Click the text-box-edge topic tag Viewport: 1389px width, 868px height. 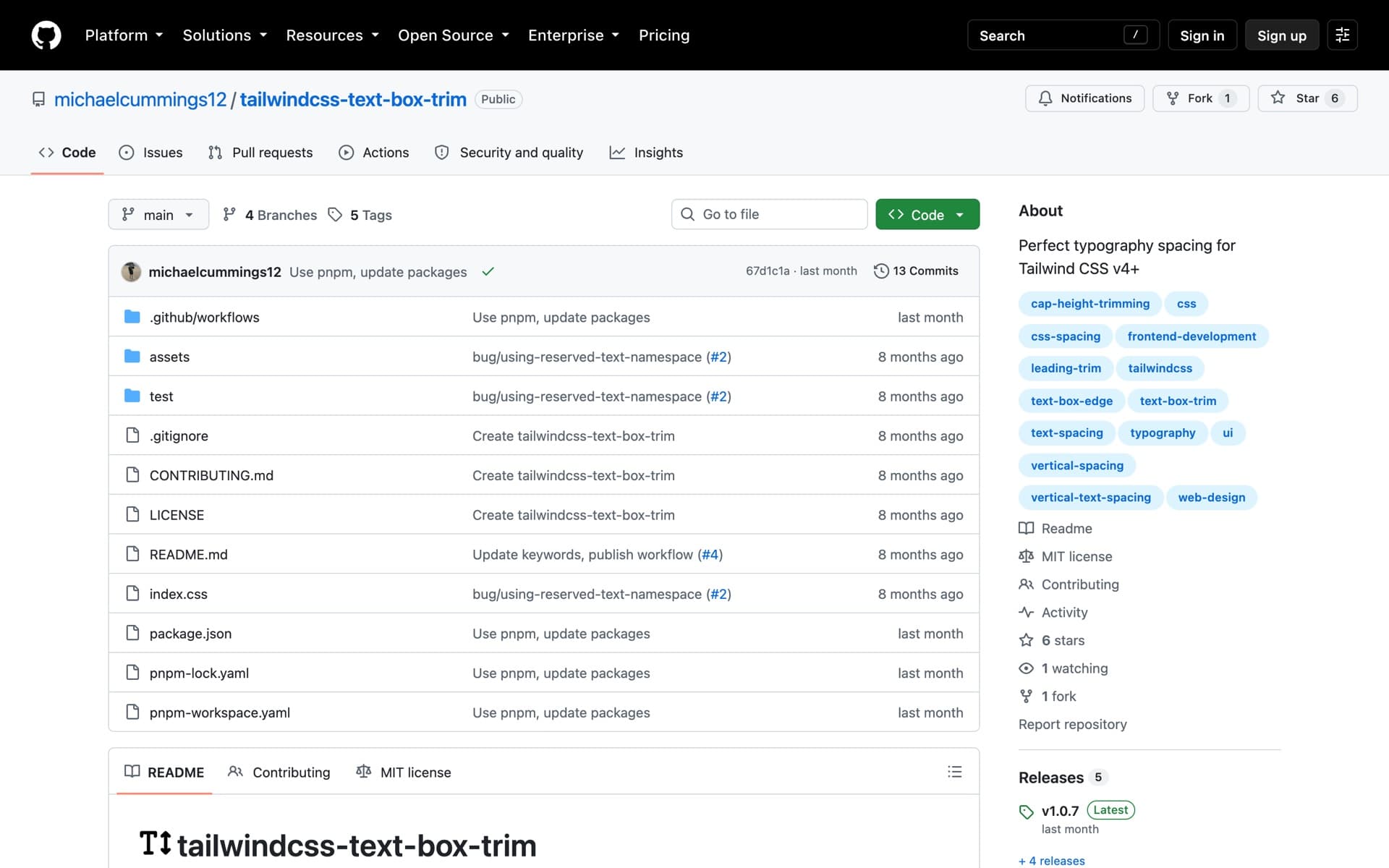coord(1071,401)
